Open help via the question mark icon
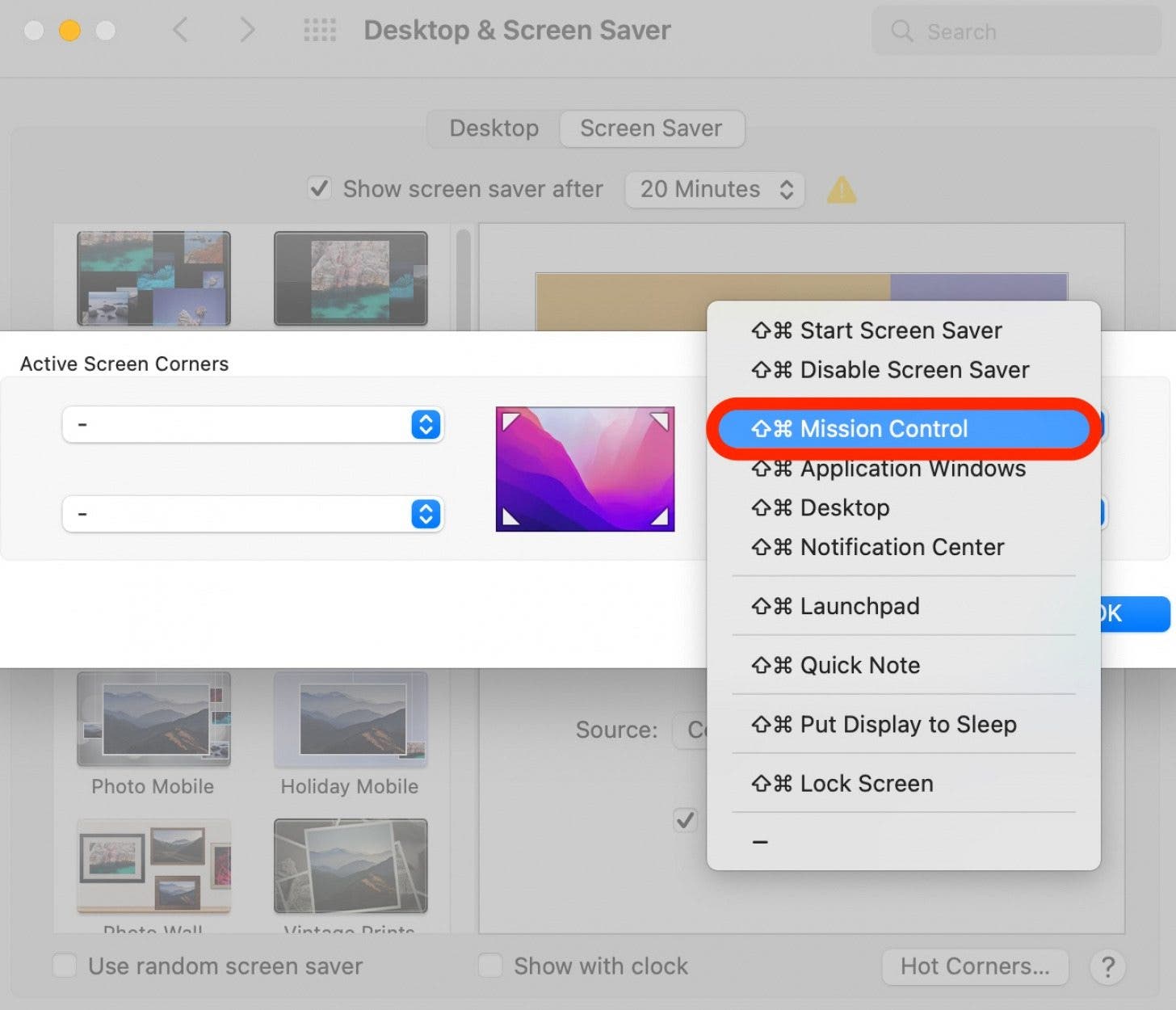The width and height of the screenshot is (1176, 1010). point(1107,967)
